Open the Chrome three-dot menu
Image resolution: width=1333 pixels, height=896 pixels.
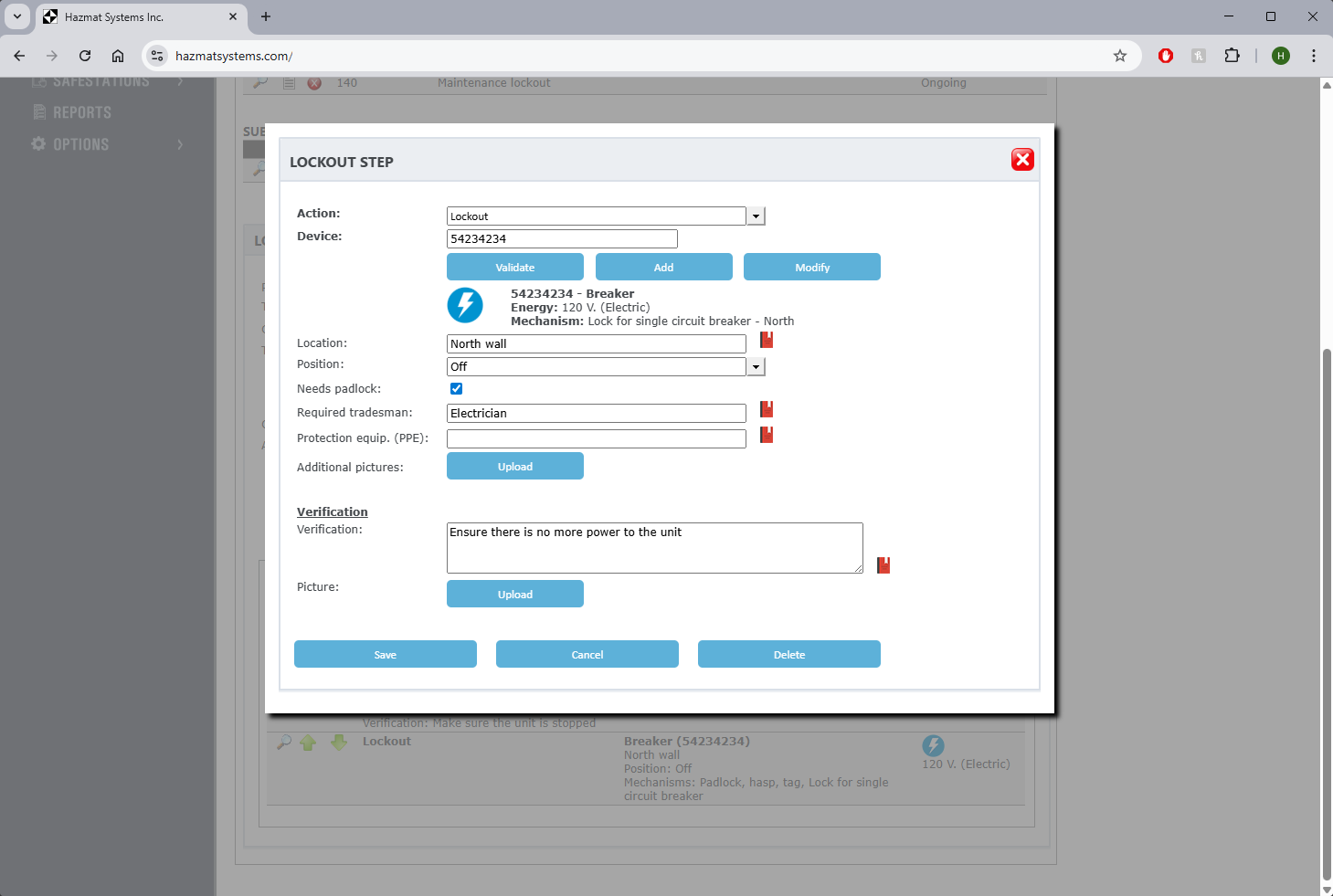(x=1314, y=56)
